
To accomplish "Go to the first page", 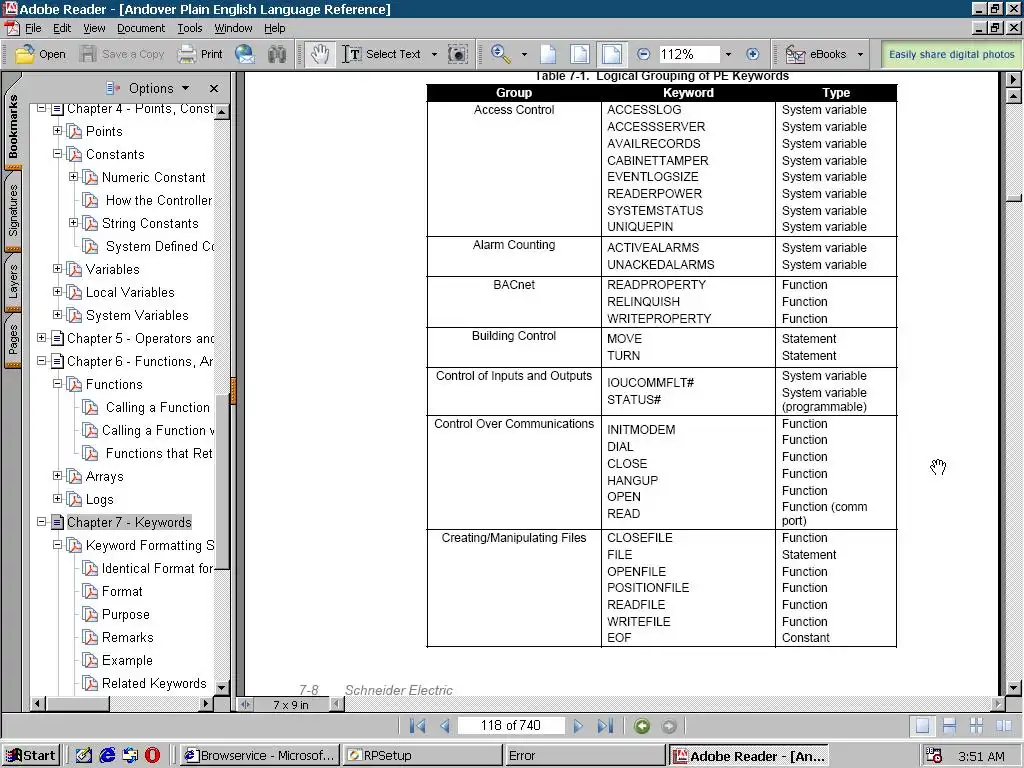I will coord(417,726).
